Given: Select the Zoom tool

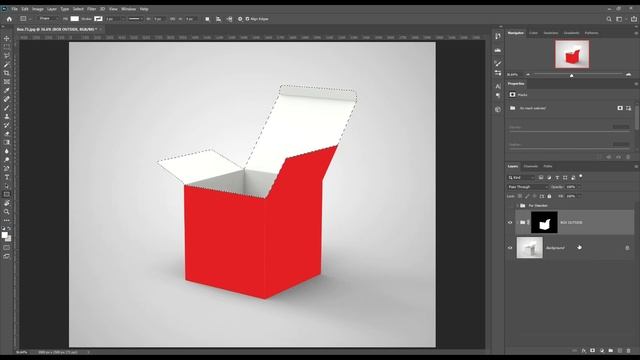Looking at the screenshot, I should click(7, 212).
